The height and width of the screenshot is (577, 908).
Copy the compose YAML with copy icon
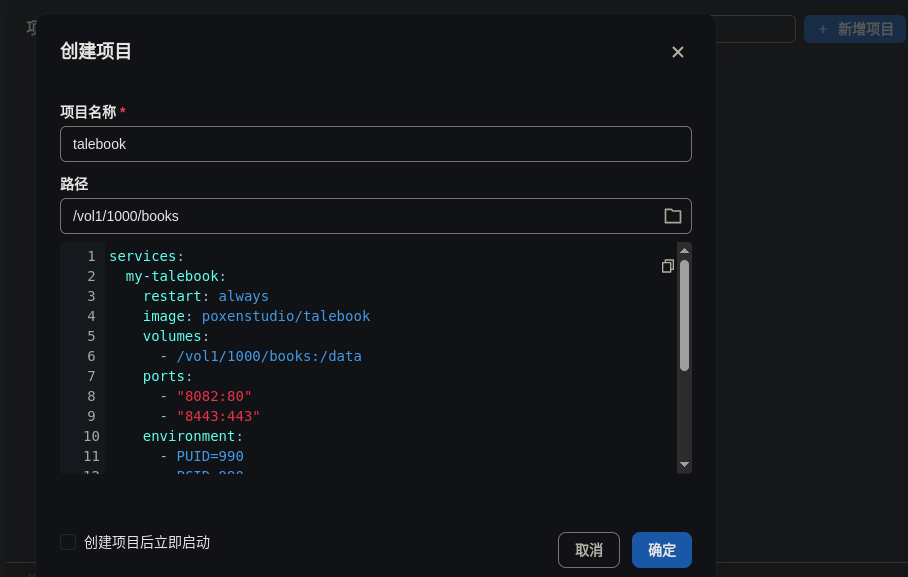[668, 266]
